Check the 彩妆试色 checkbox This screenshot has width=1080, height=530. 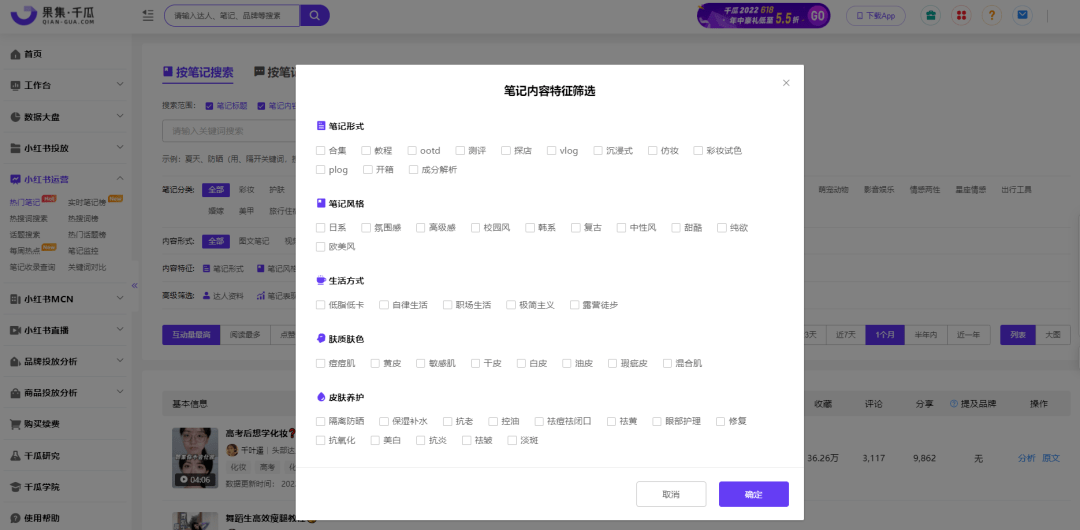click(698, 150)
